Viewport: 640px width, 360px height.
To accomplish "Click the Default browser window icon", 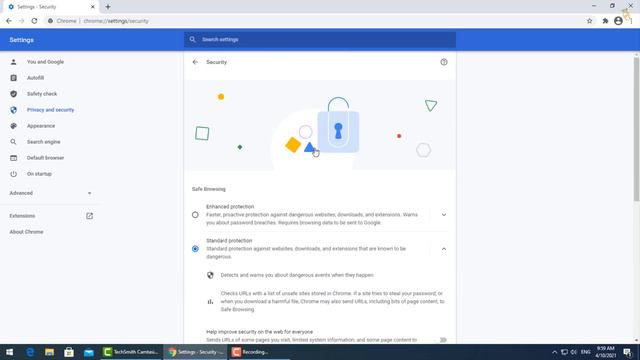I will 13,158.
